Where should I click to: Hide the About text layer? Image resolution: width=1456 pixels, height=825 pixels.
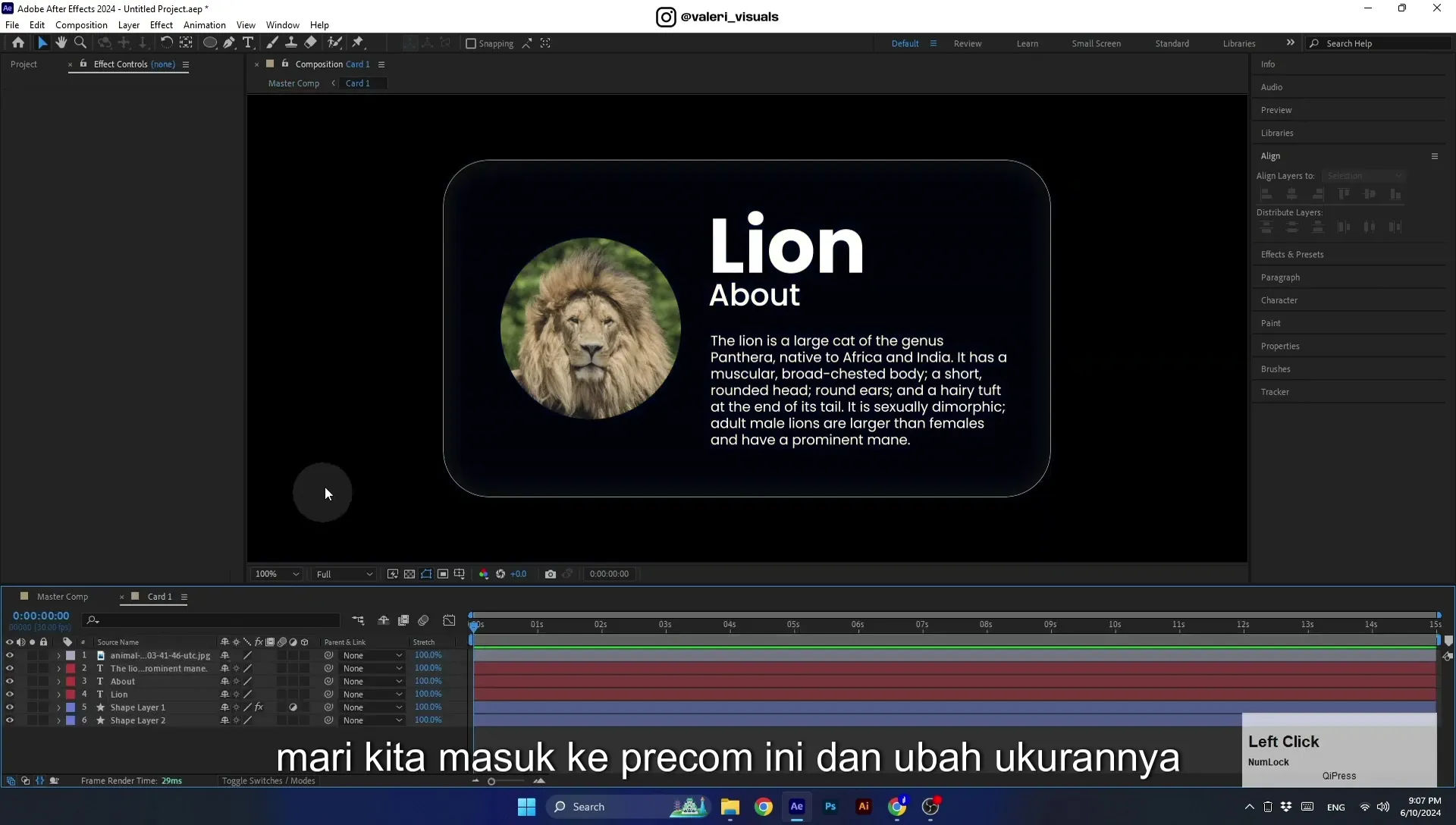pyautogui.click(x=10, y=681)
